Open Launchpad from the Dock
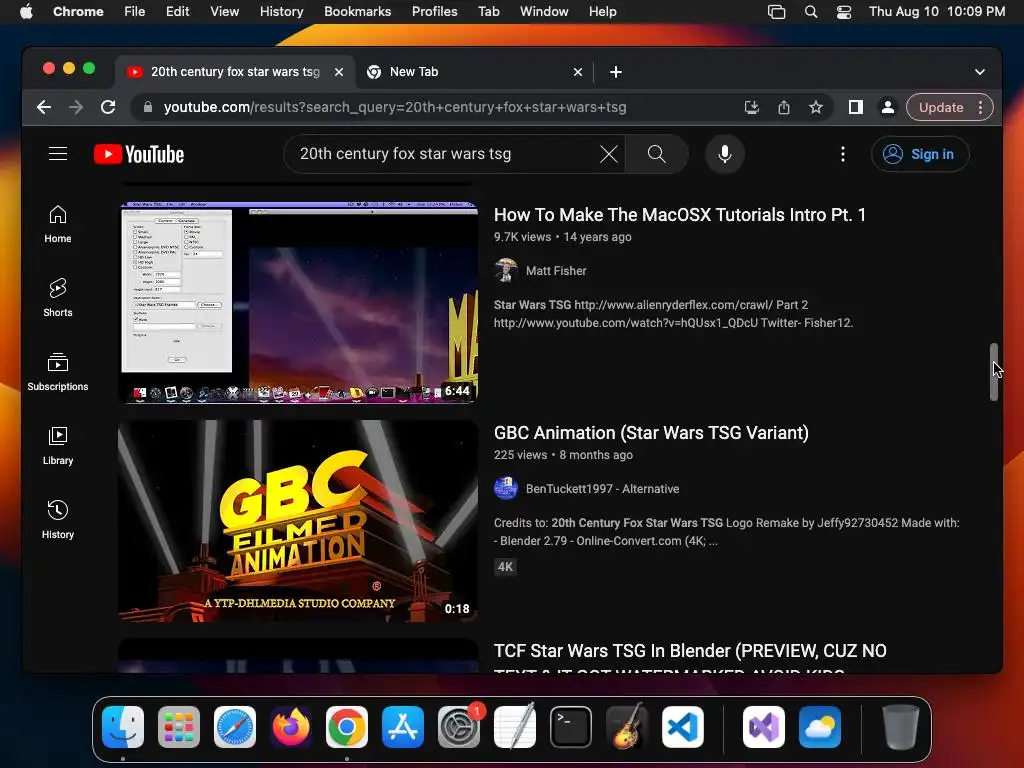 coord(179,727)
